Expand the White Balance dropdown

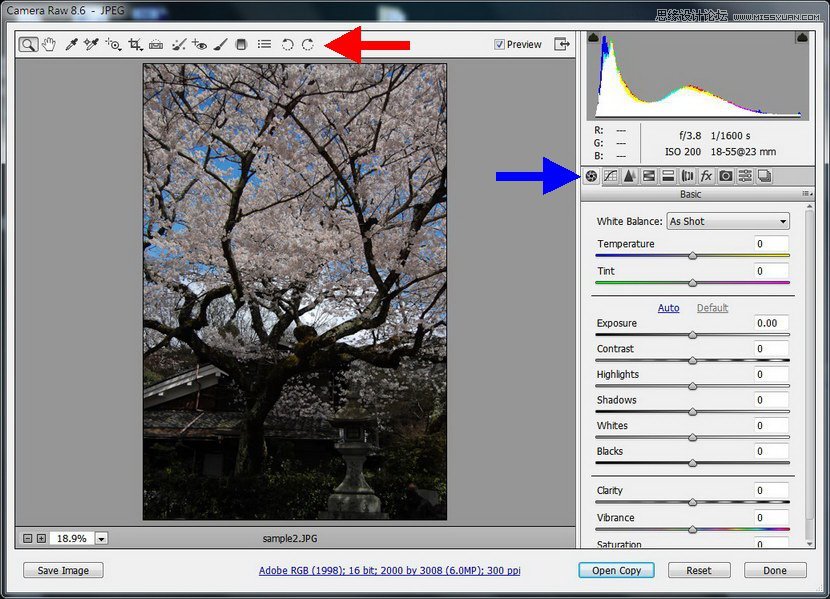[728, 221]
